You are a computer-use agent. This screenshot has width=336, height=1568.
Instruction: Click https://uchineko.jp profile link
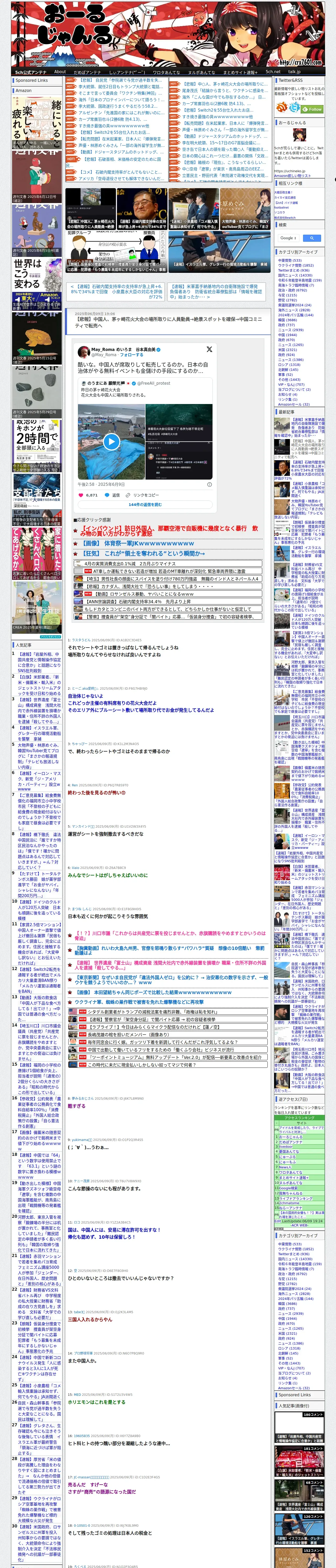pyautogui.click(x=290, y=171)
